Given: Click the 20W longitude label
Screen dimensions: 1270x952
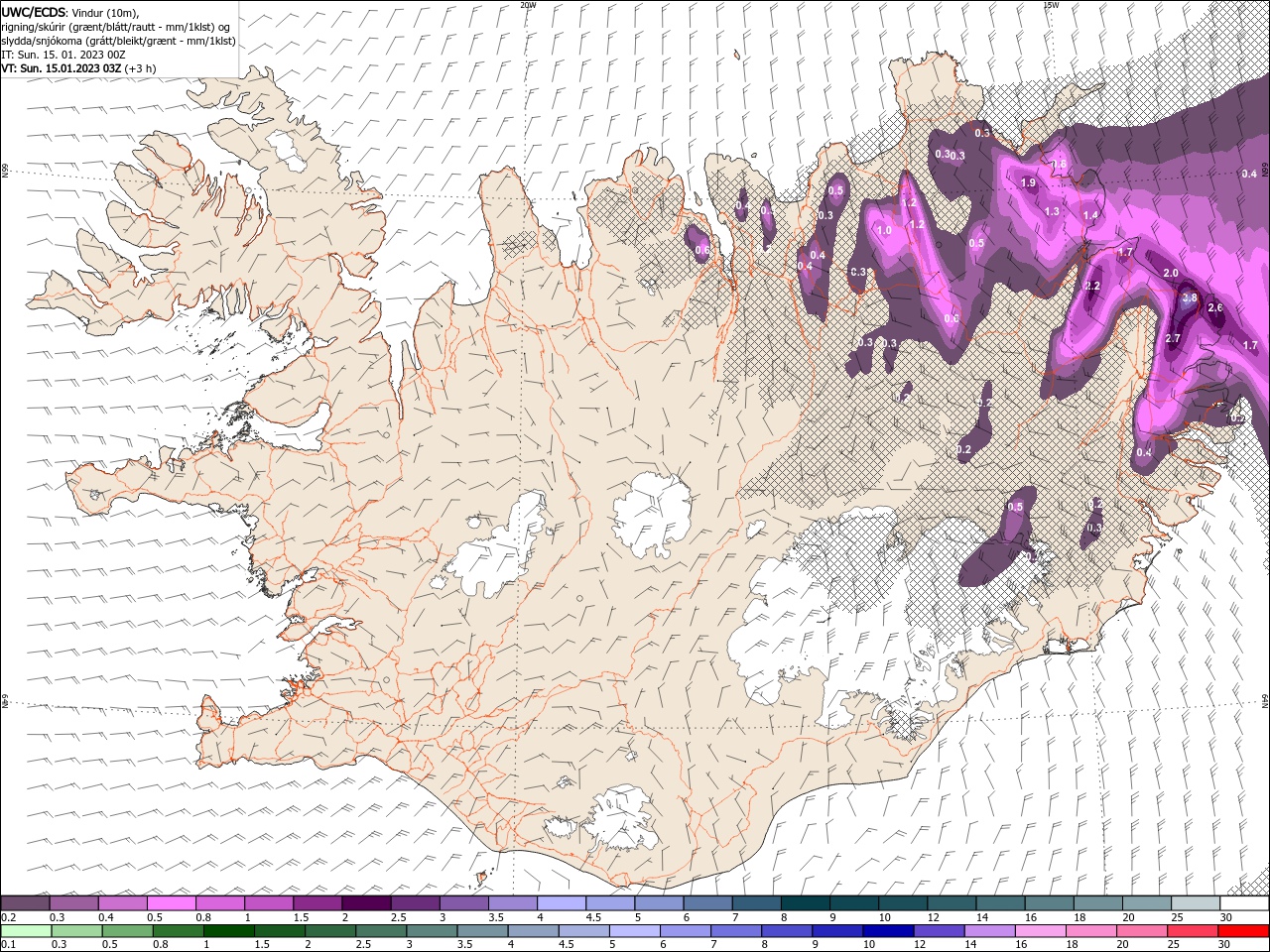Looking at the screenshot, I should pos(529,5).
